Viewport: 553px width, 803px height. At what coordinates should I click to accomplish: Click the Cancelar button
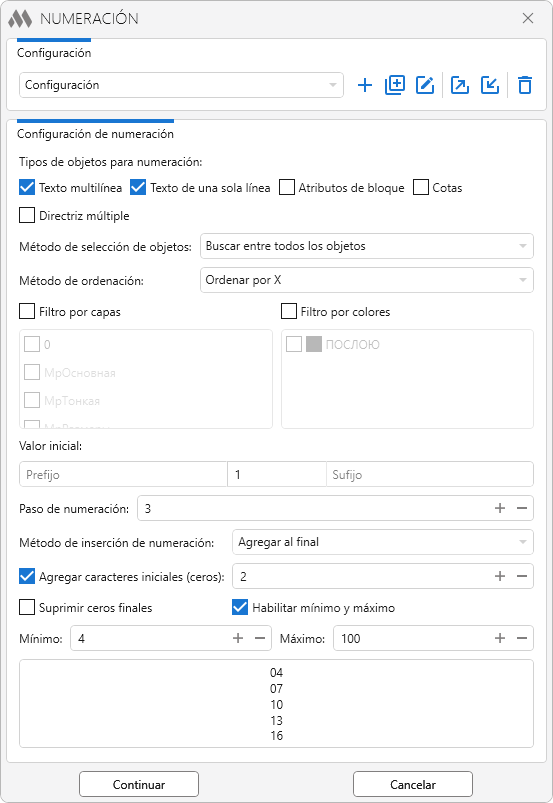tap(413, 784)
